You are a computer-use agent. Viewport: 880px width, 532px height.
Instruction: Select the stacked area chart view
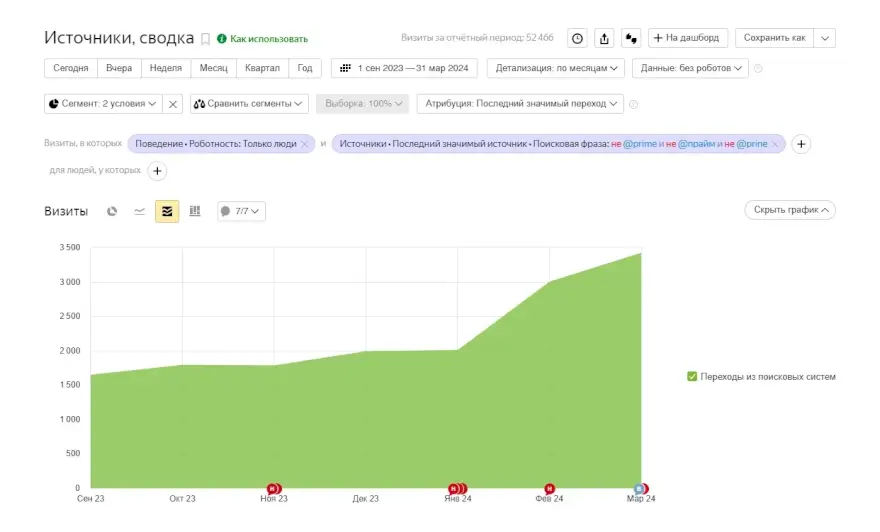pos(167,211)
